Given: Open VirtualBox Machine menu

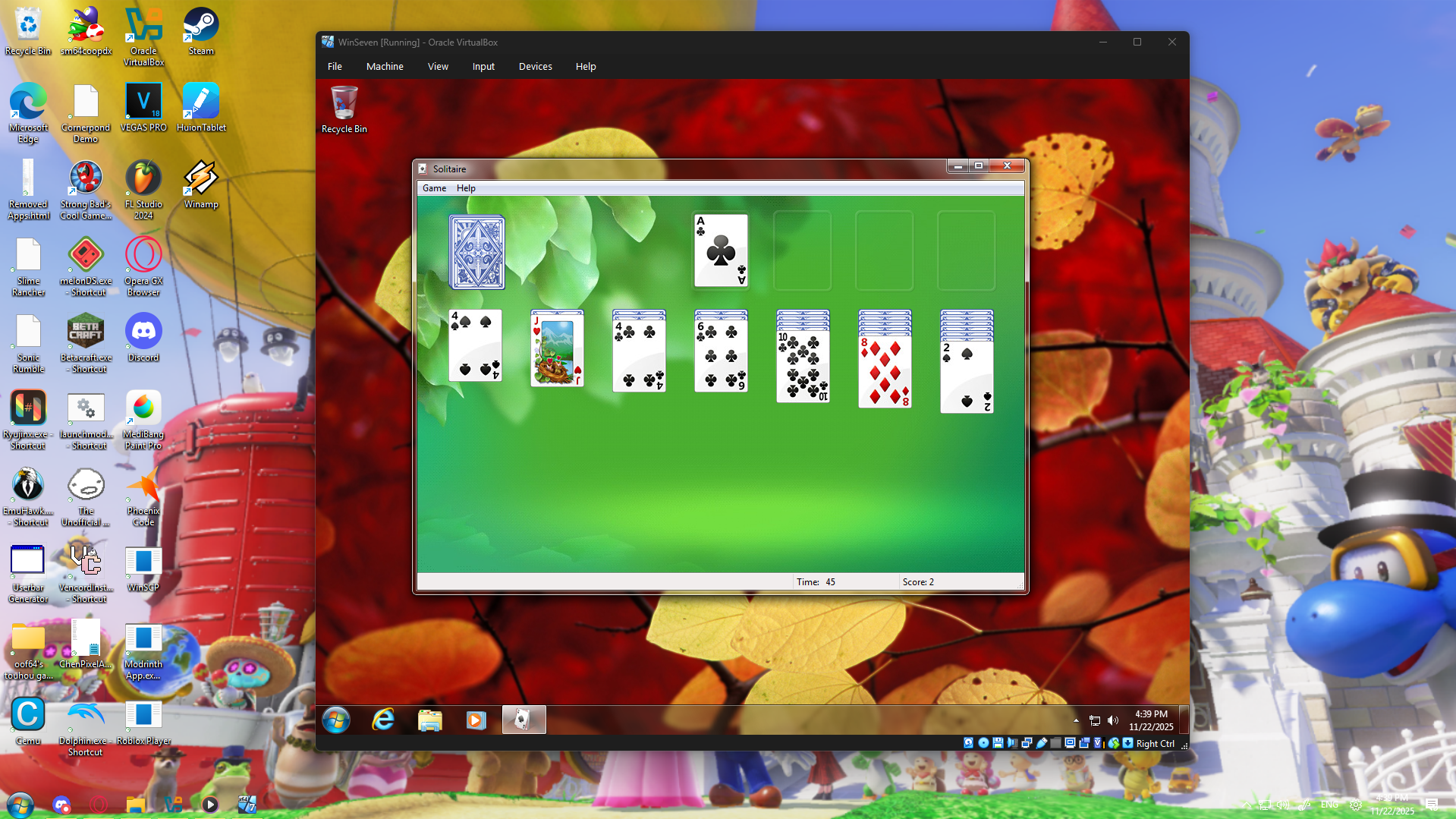Looking at the screenshot, I should (385, 67).
